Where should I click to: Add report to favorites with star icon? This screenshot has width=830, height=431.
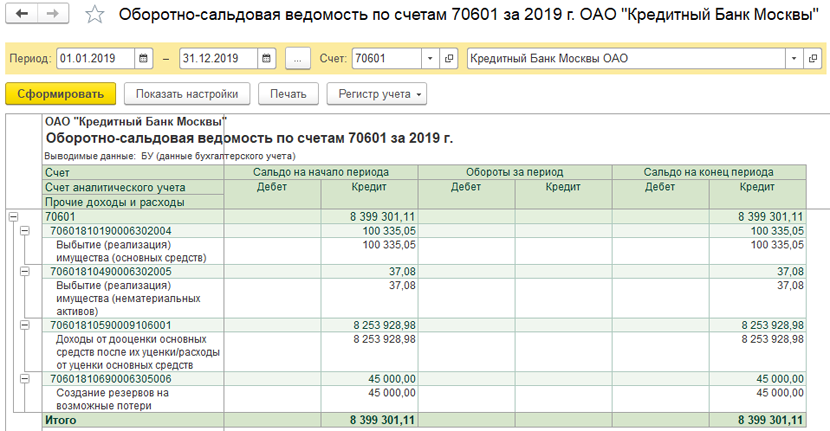[x=94, y=15]
